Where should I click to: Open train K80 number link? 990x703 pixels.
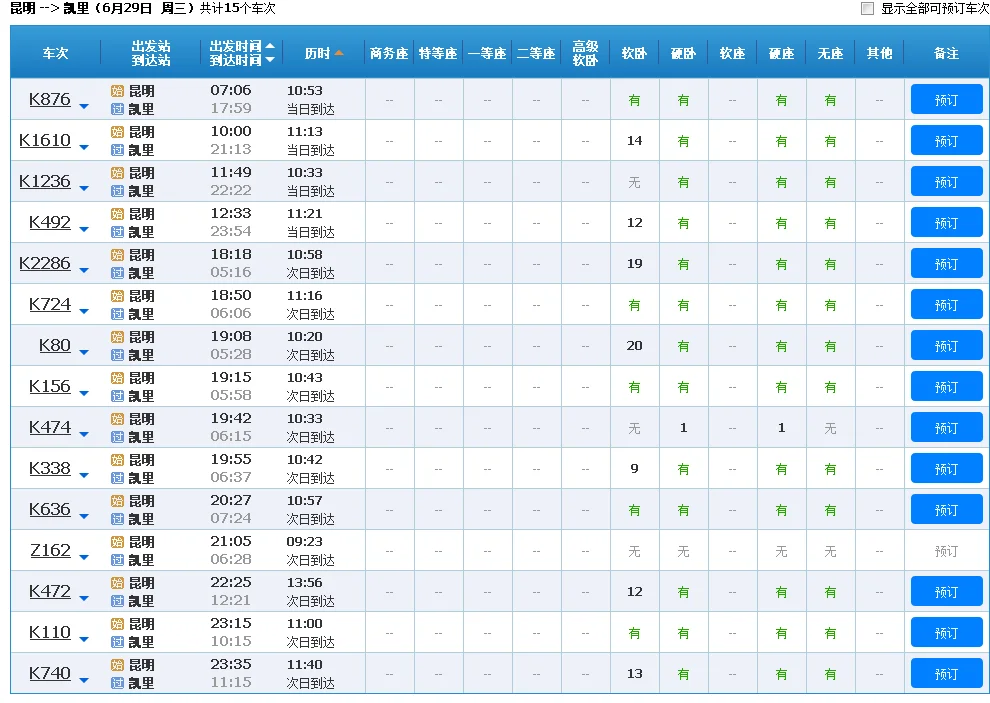[55, 345]
